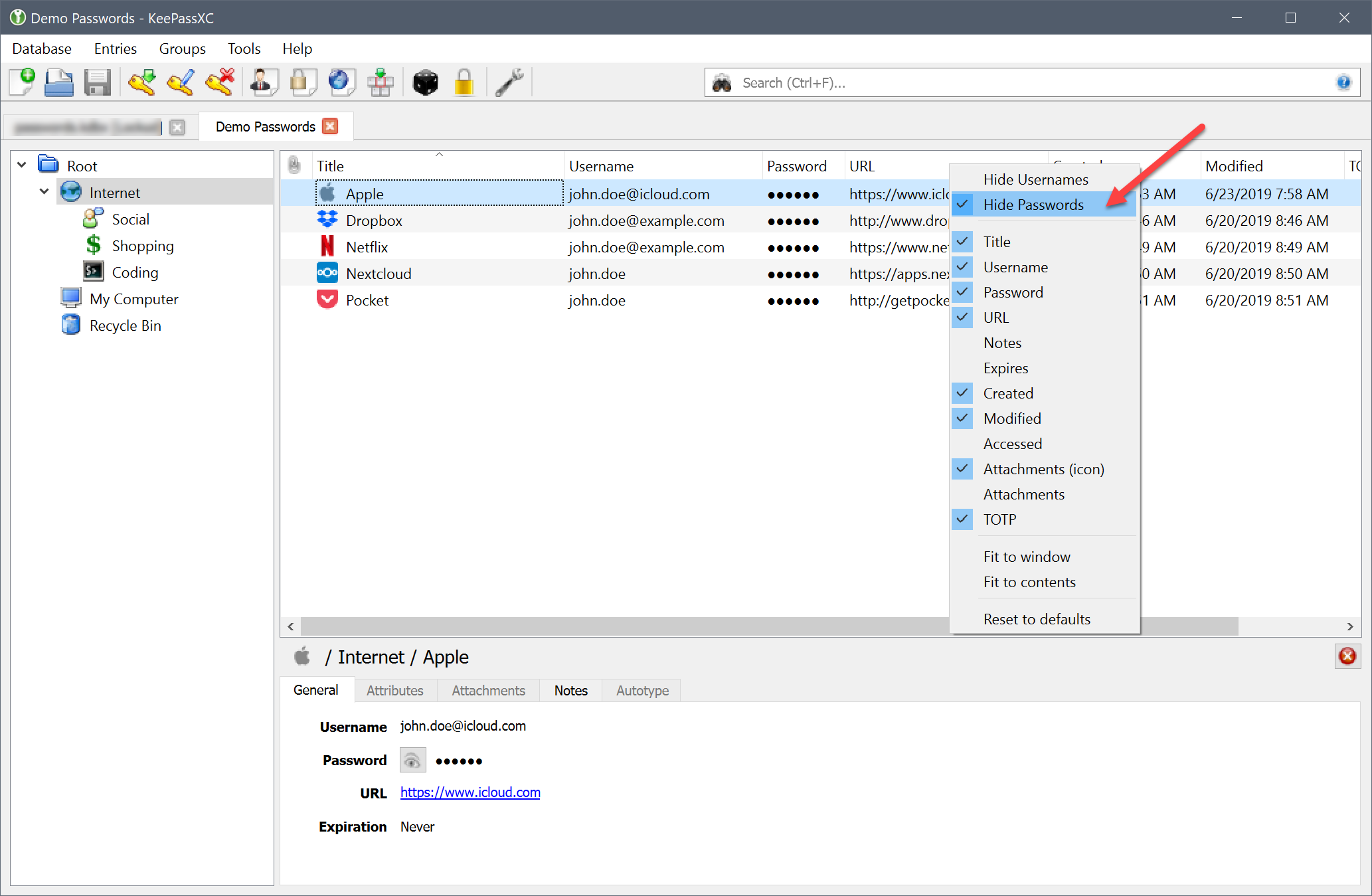1372x896 pixels.
Task: Lock the database with the padlock toolbar icon
Action: (464, 82)
